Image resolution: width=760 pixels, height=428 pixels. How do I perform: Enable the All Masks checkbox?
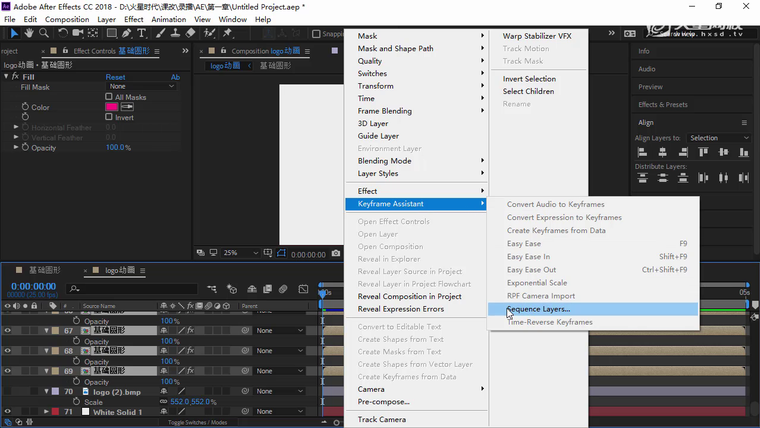tap(110, 97)
